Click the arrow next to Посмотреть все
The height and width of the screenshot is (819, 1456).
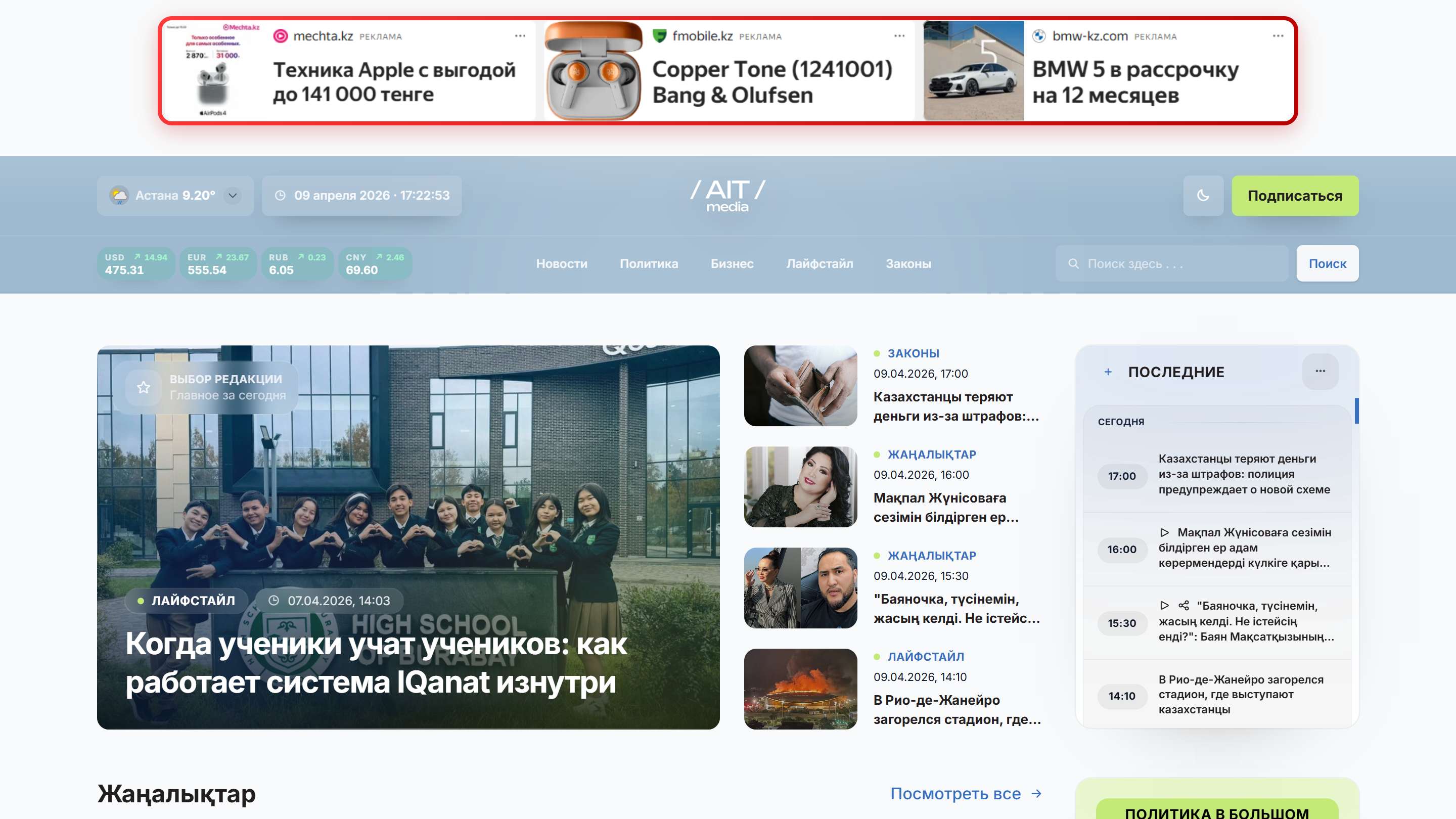[1036, 794]
